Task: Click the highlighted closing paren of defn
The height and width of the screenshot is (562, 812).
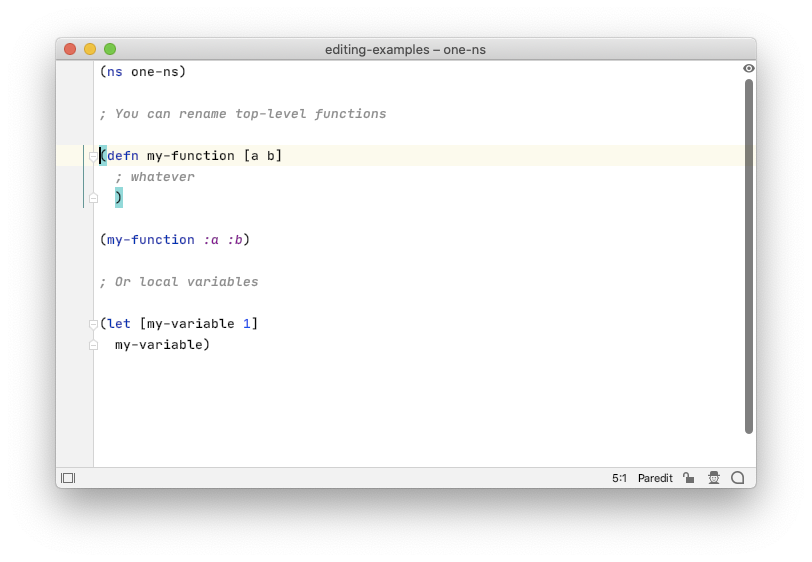Action: (x=119, y=197)
